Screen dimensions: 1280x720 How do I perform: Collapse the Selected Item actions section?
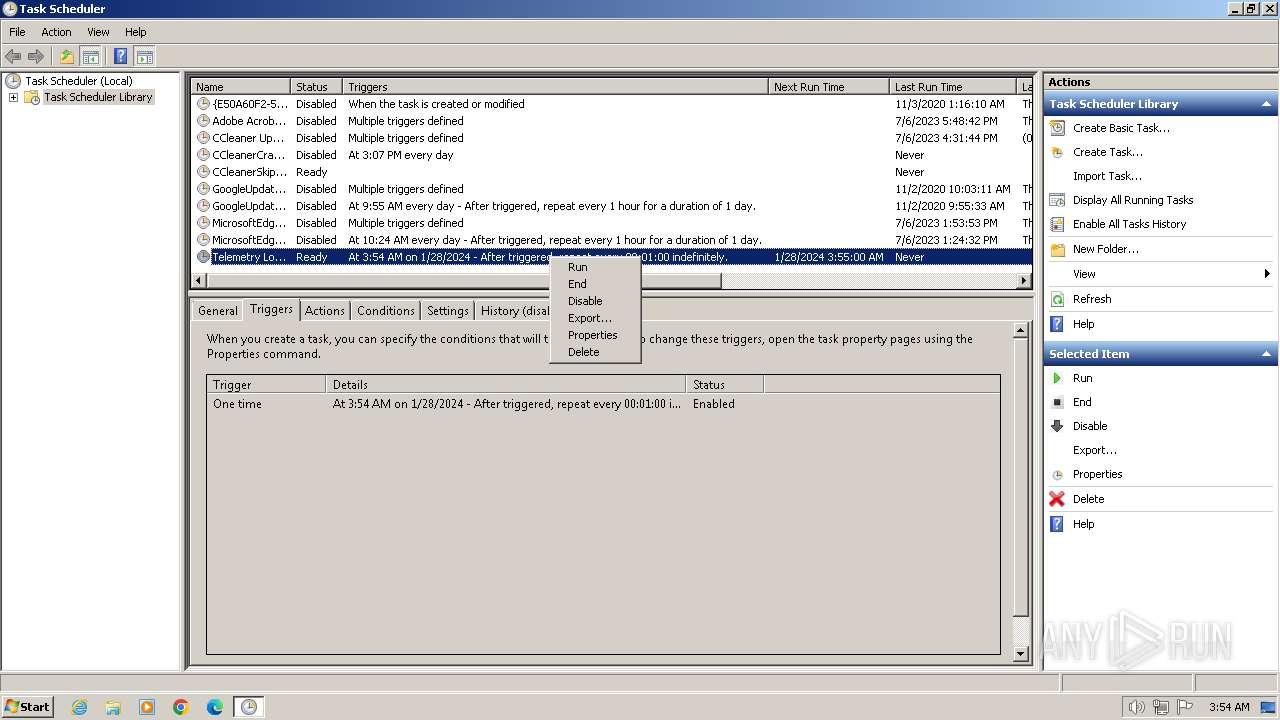tap(1267, 354)
